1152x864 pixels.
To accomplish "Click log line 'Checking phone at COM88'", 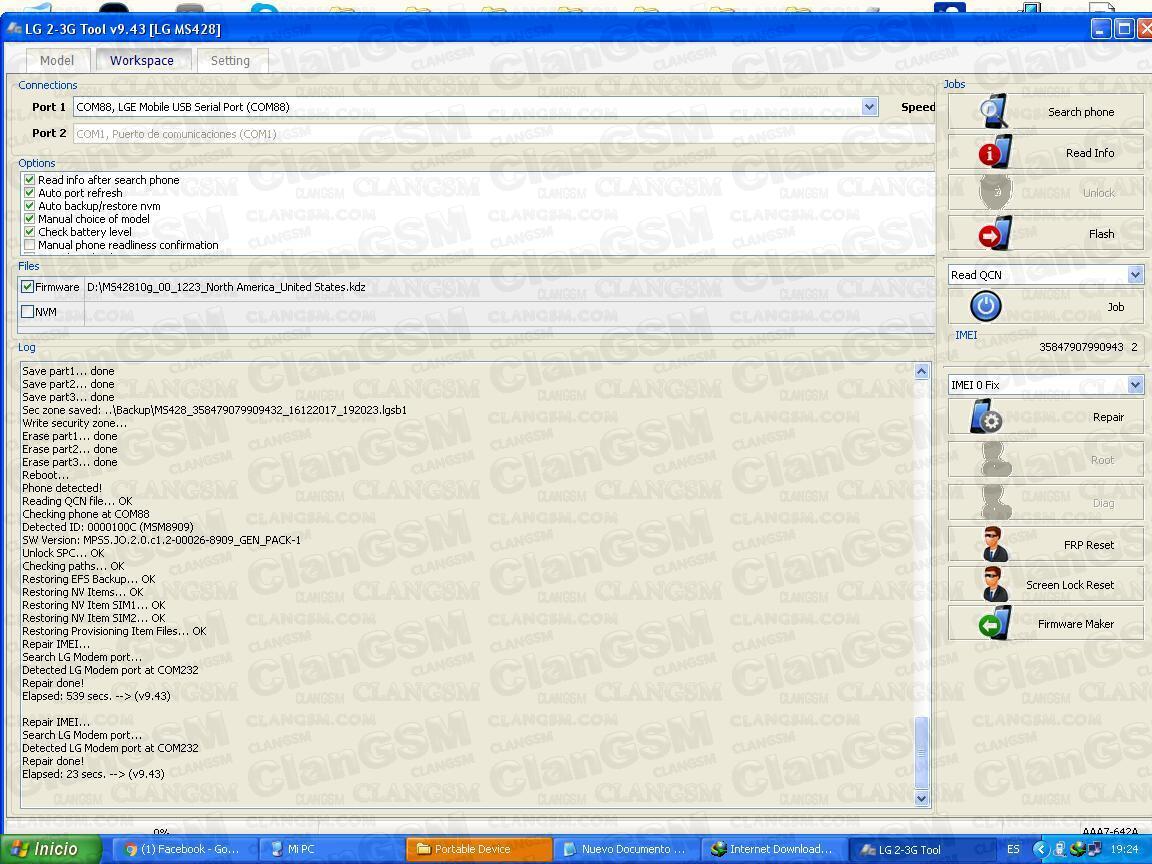I will 85,514.
